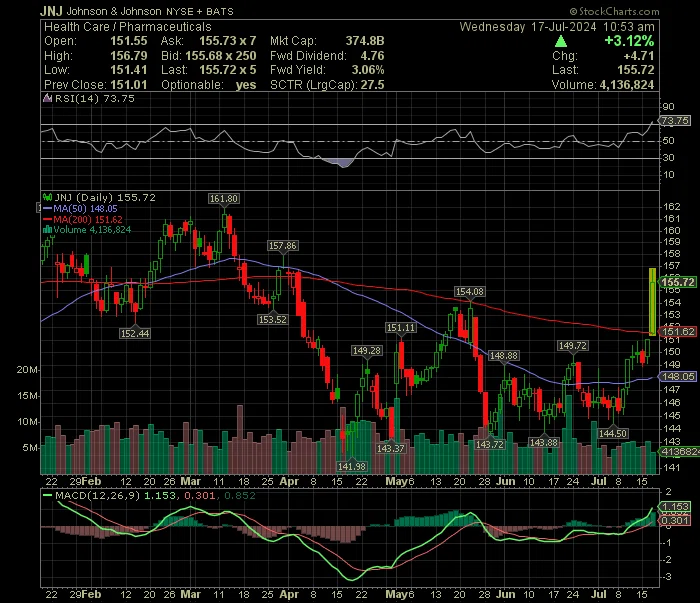Click the 161.80 peak price label
The height and width of the screenshot is (603, 700).
pos(224,199)
